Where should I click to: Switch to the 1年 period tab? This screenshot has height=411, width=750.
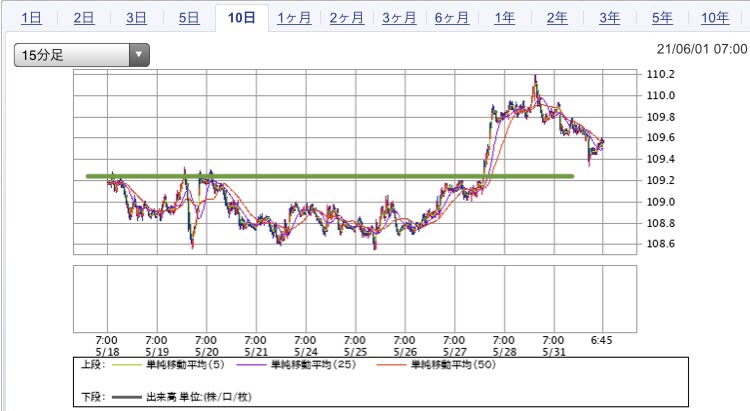point(505,18)
